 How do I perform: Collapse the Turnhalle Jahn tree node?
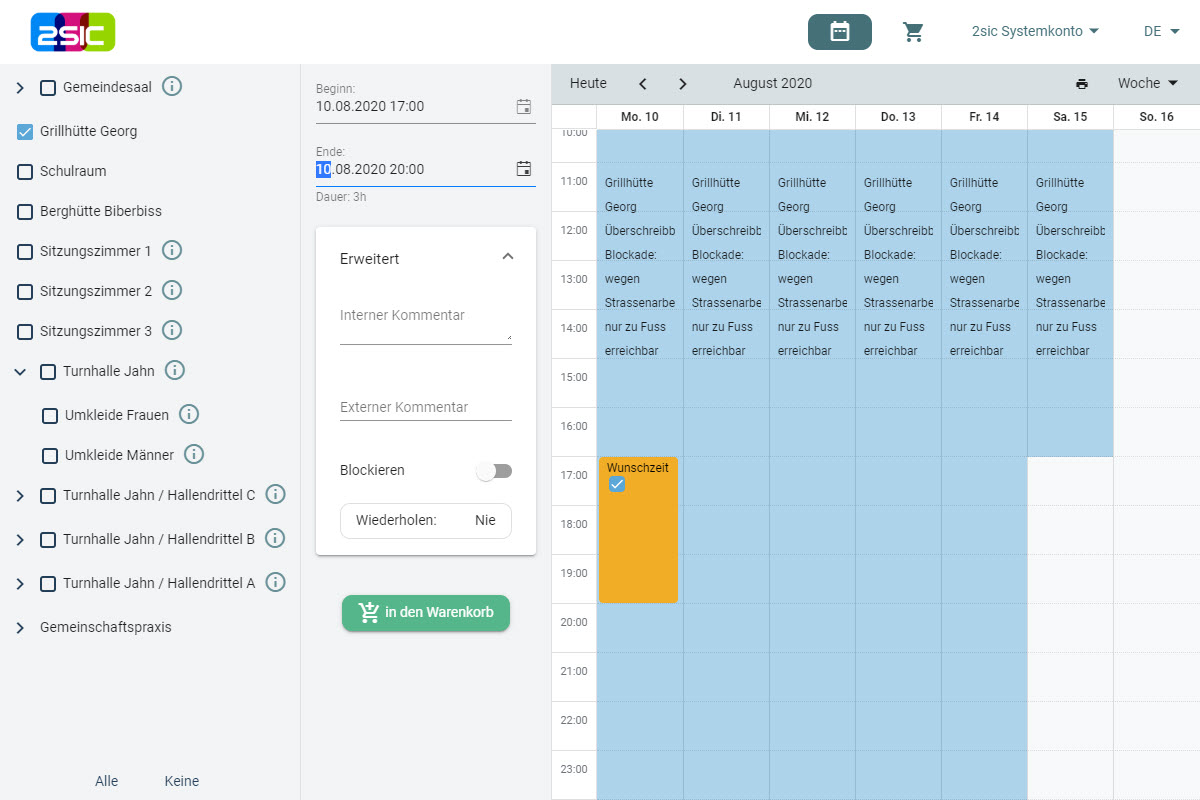(x=20, y=372)
